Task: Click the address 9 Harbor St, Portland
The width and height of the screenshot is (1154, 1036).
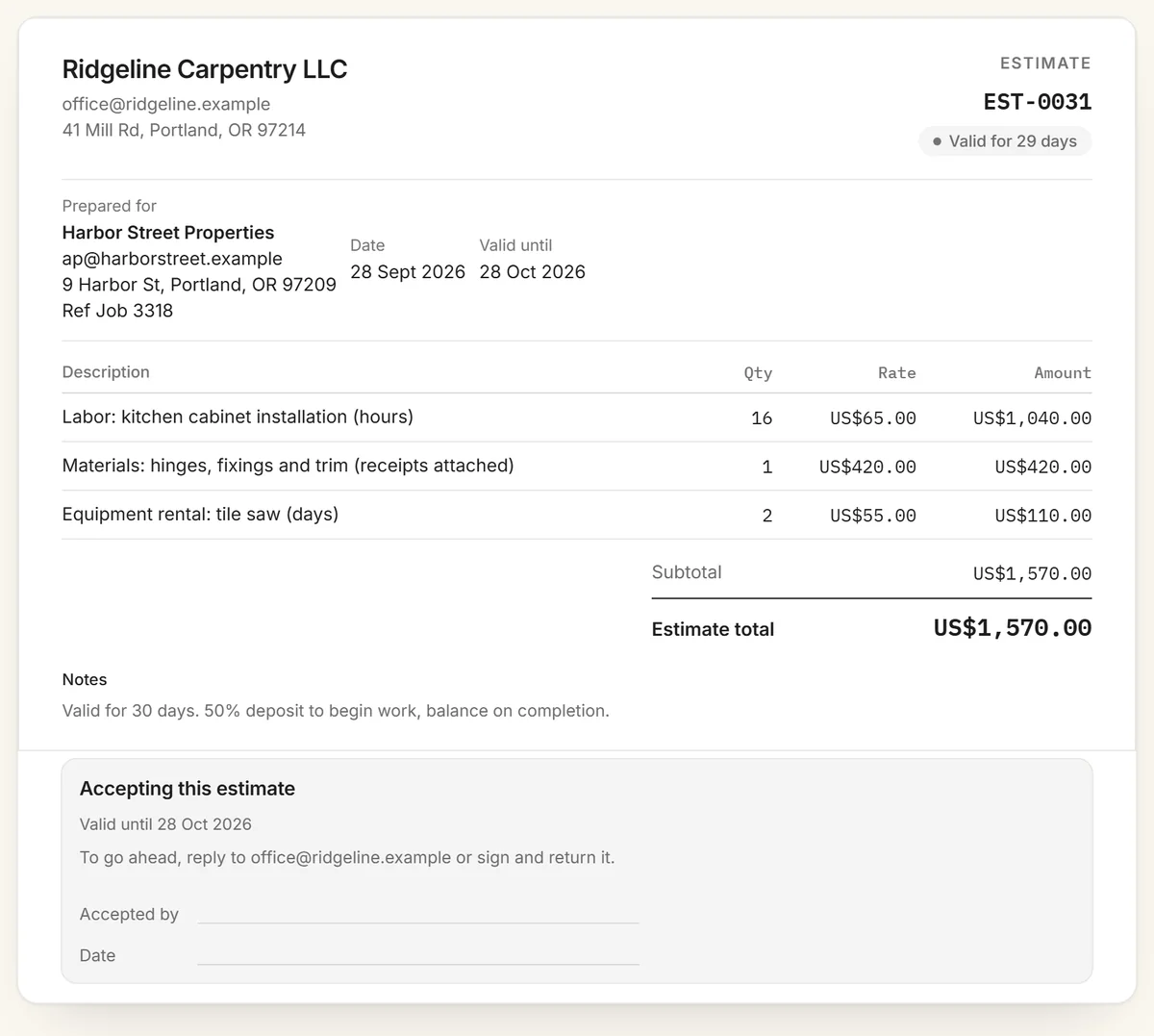Action: coord(199,285)
